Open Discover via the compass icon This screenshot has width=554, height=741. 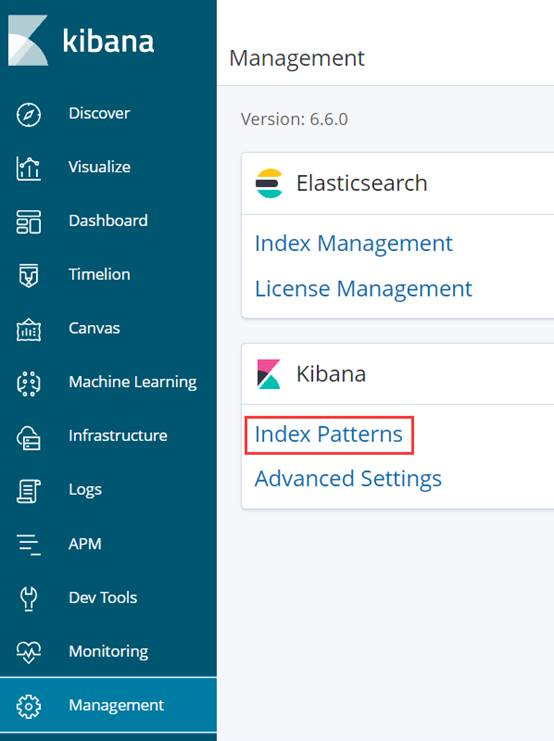(28, 114)
